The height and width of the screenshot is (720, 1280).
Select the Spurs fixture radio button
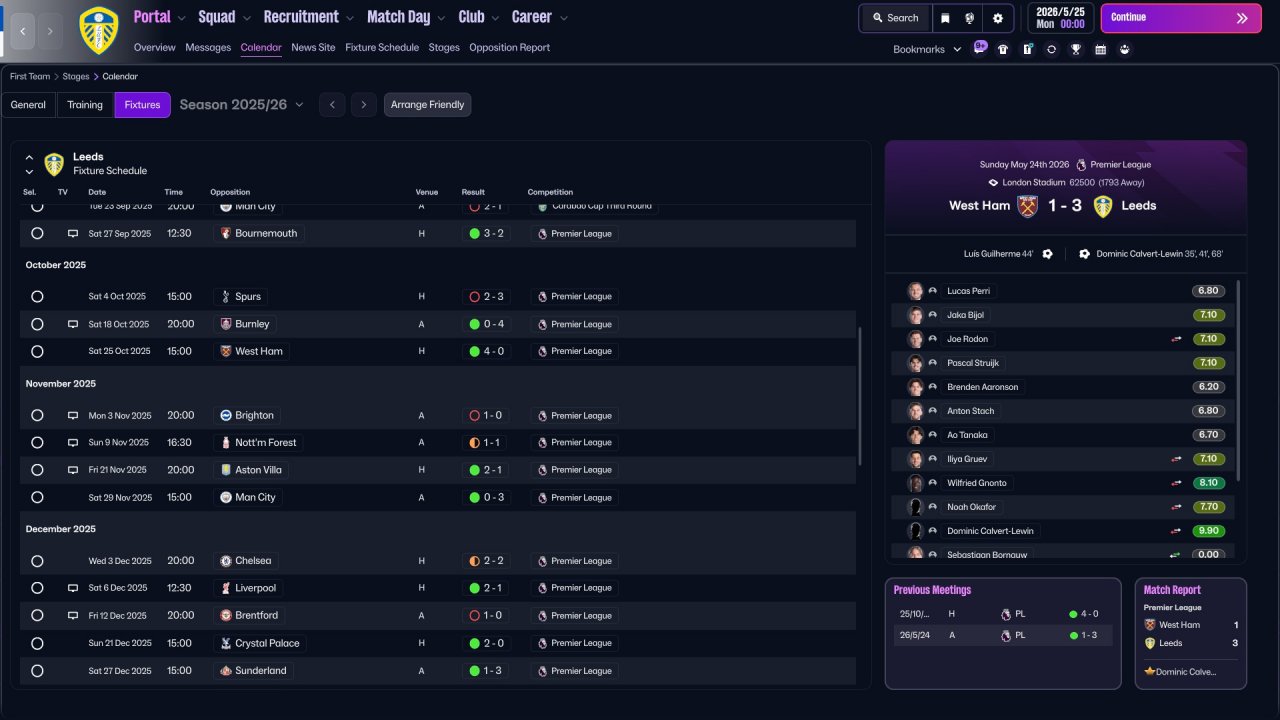[x=37, y=297]
